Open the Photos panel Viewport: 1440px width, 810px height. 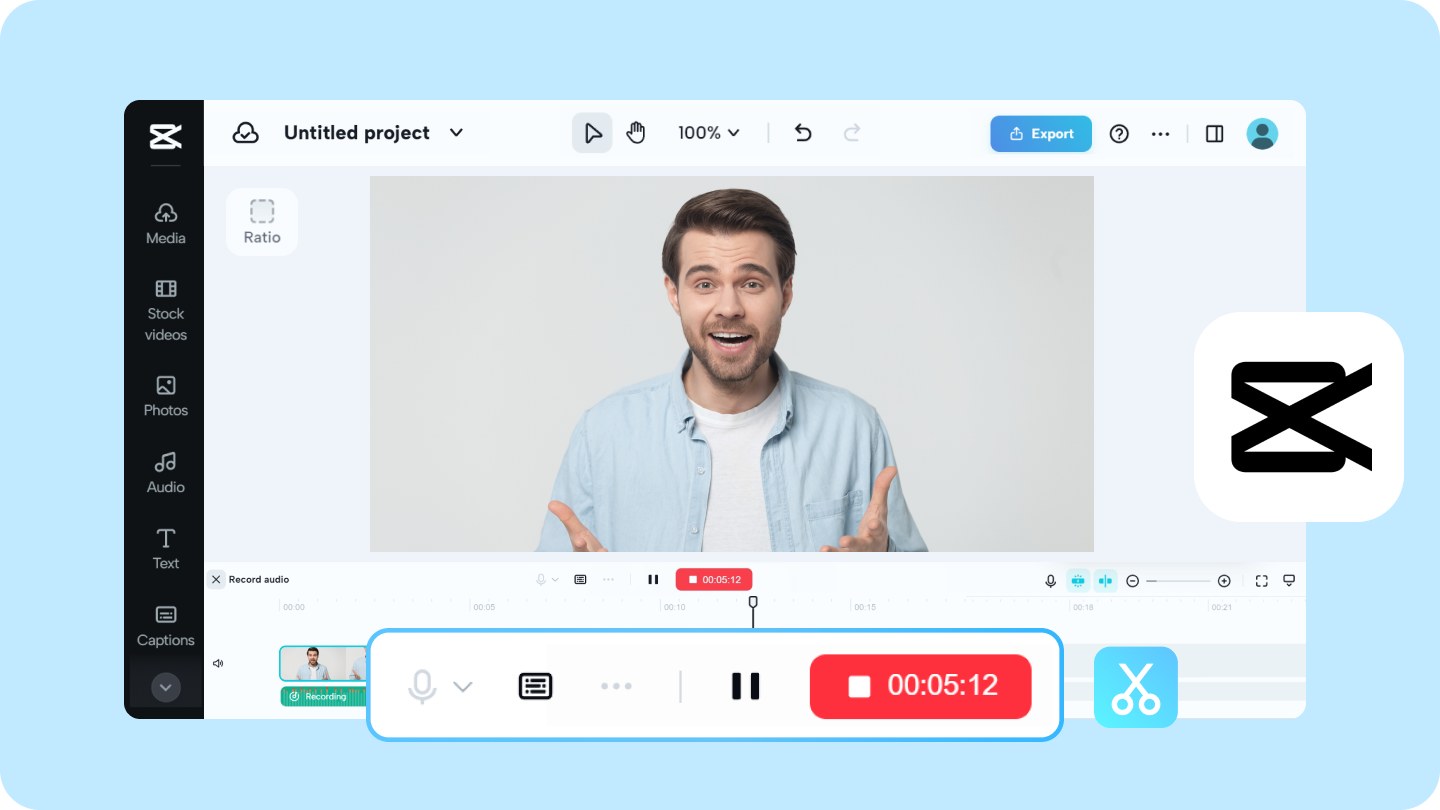point(165,397)
